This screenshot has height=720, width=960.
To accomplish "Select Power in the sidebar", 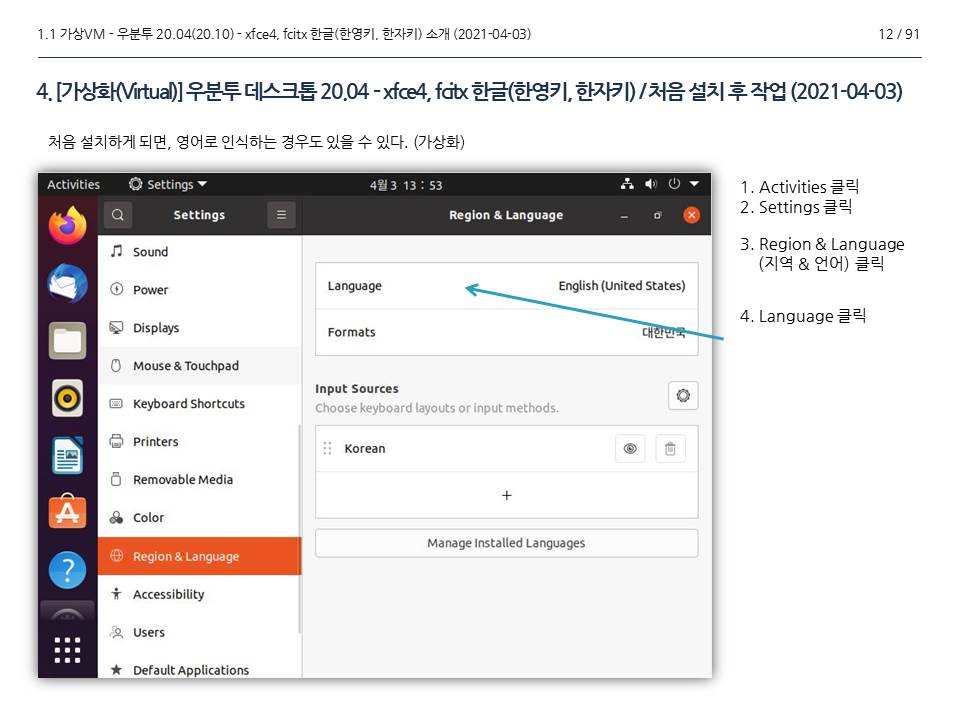I will point(199,290).
